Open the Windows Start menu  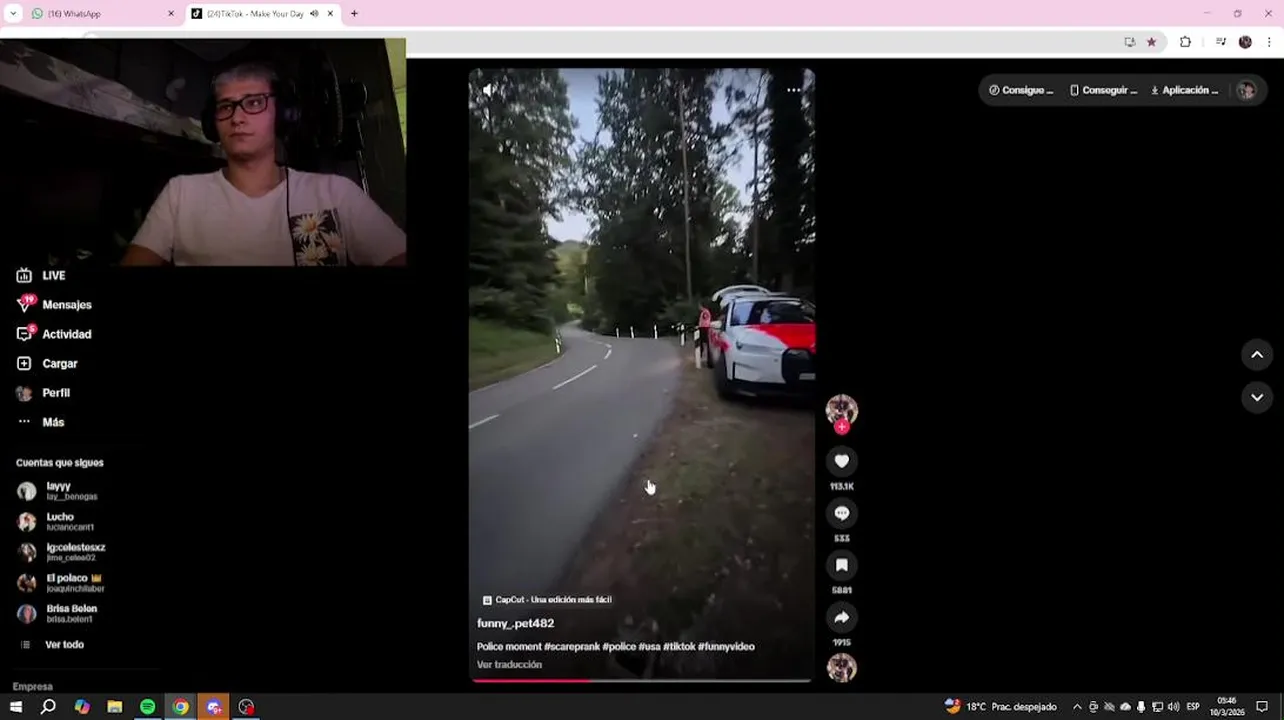click(x=16, y=707)
